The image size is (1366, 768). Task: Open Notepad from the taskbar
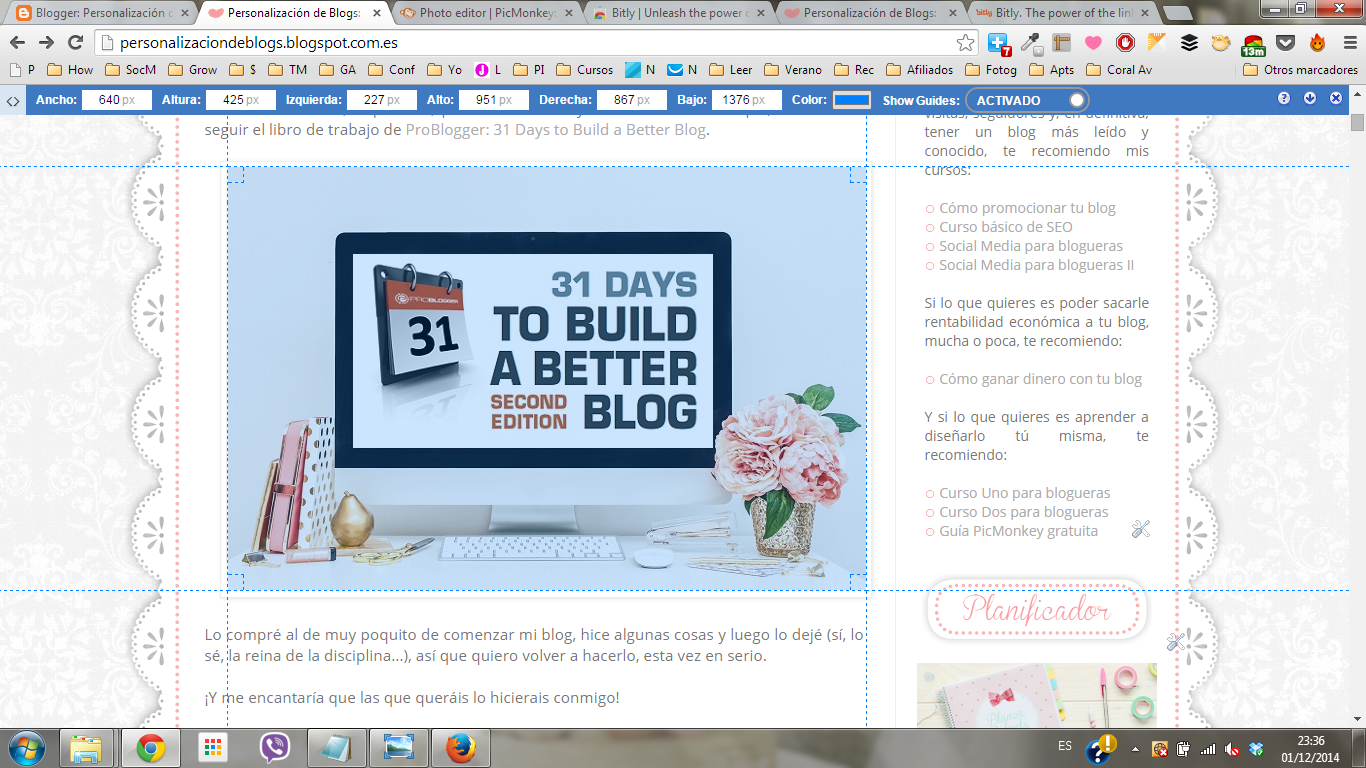336,747
